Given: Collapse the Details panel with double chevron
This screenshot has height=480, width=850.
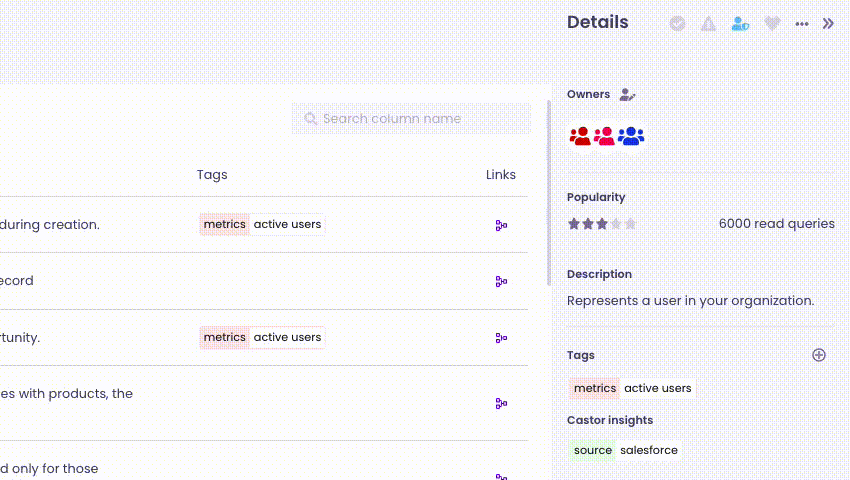Looking at the screenshot, I should [x=828, y=24].
